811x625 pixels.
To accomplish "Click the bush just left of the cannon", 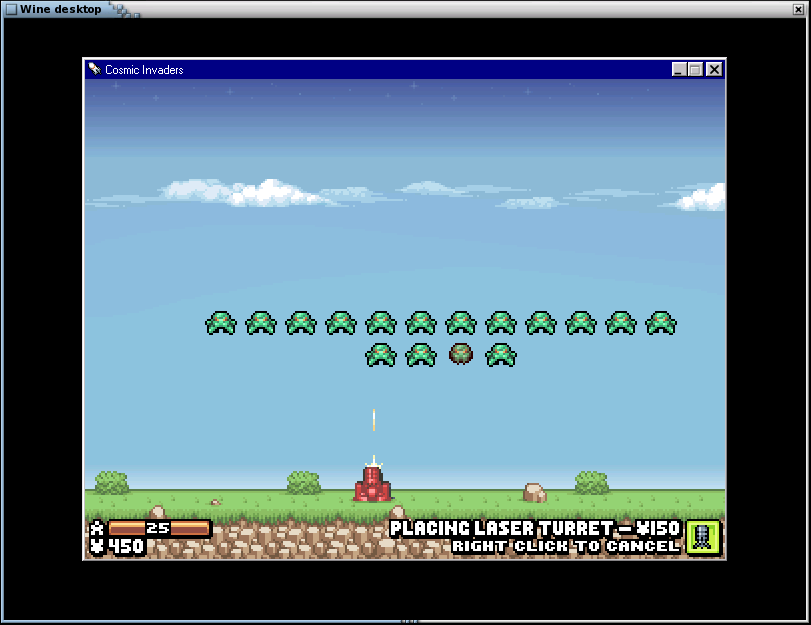I will click(304, 483).
